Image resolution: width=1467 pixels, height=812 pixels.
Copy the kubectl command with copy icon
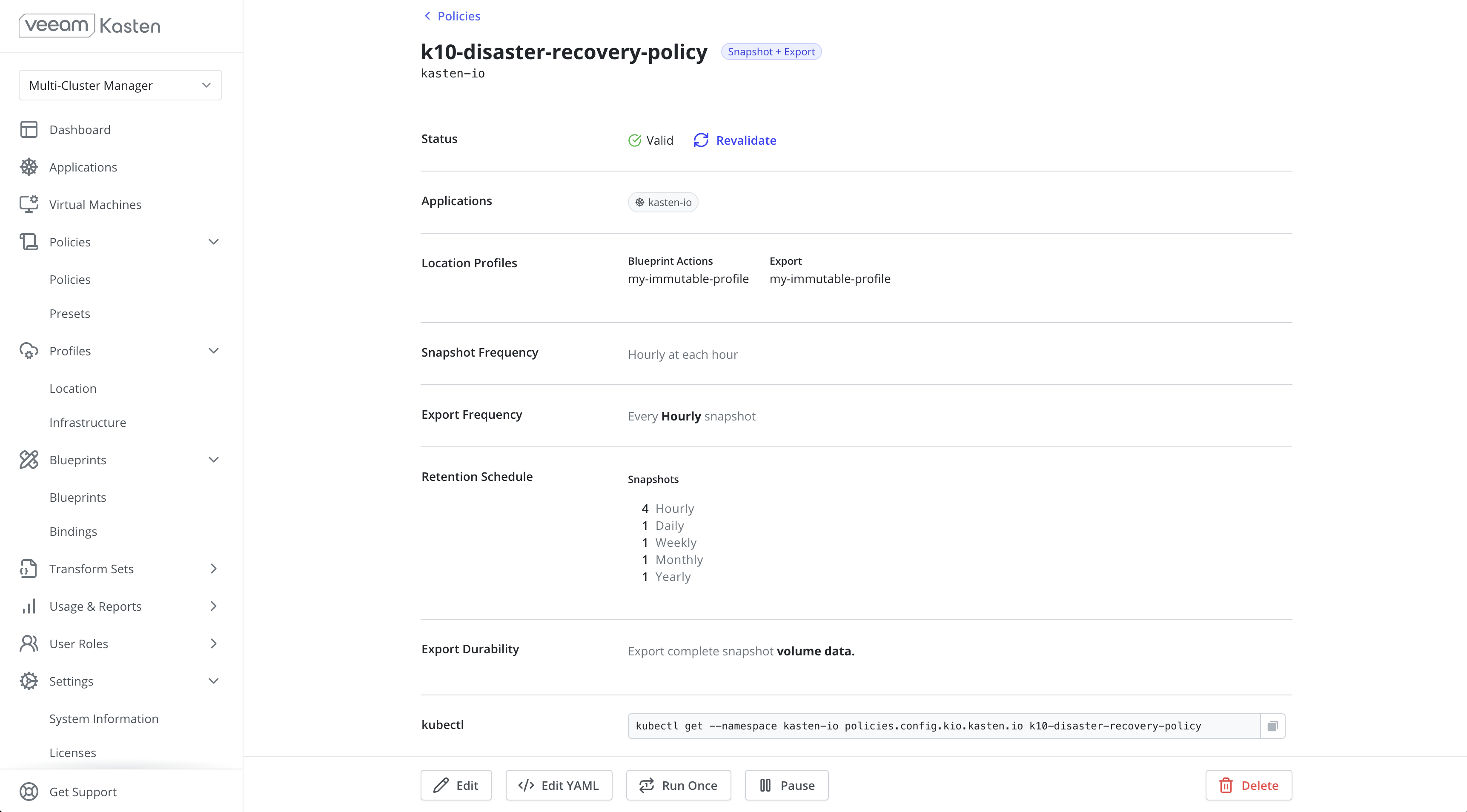(1273, 726)
